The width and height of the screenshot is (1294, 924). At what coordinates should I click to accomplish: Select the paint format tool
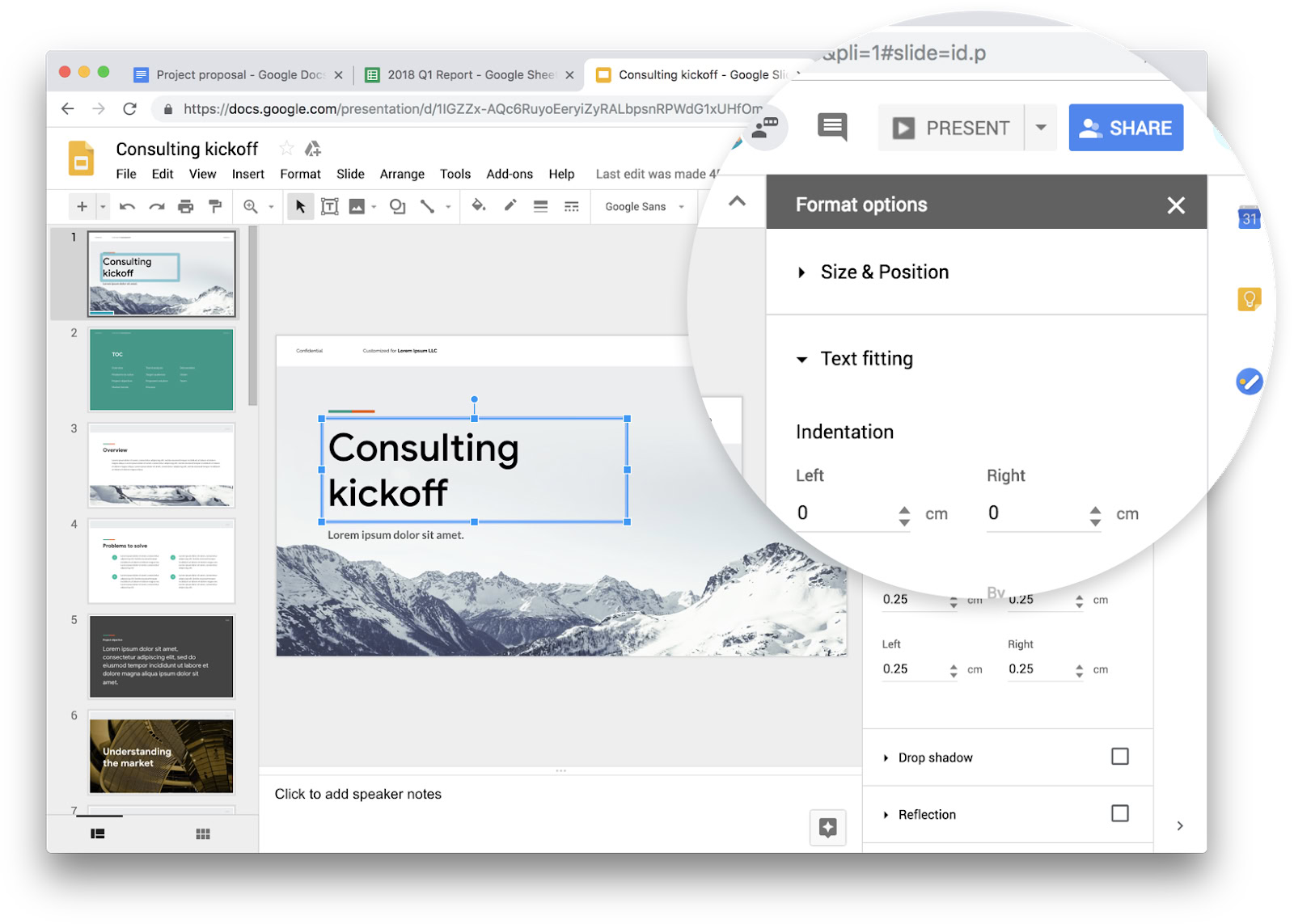(x=215, y=207)
